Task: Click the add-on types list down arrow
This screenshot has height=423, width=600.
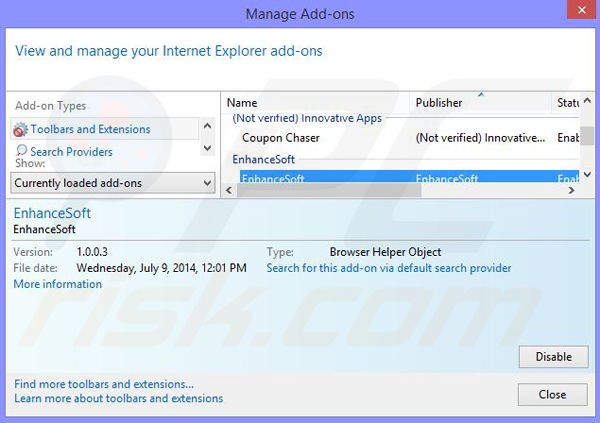Action: (x=207, y=148)
